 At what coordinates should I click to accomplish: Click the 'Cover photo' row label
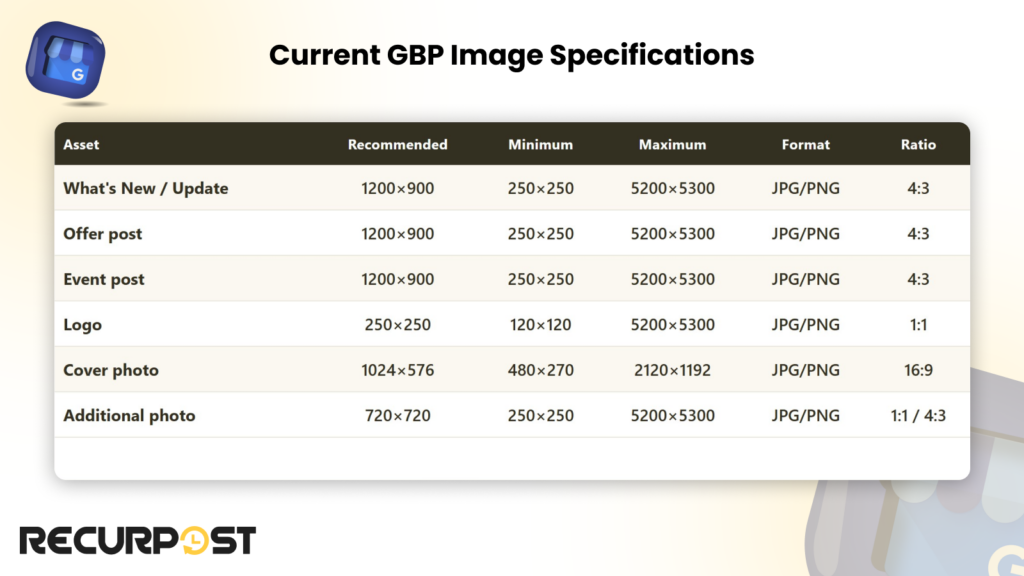111,370
